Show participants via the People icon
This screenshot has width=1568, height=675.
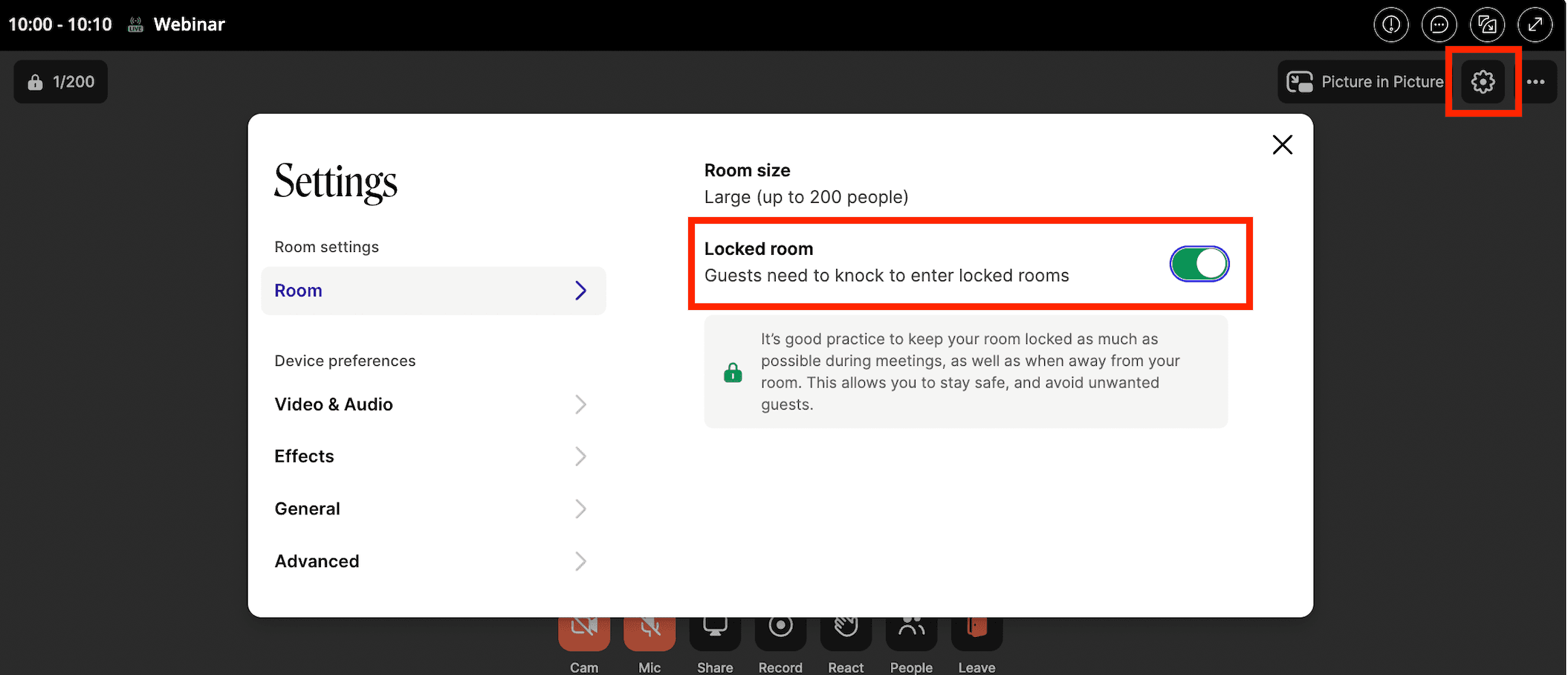click(x=911, y=629)
